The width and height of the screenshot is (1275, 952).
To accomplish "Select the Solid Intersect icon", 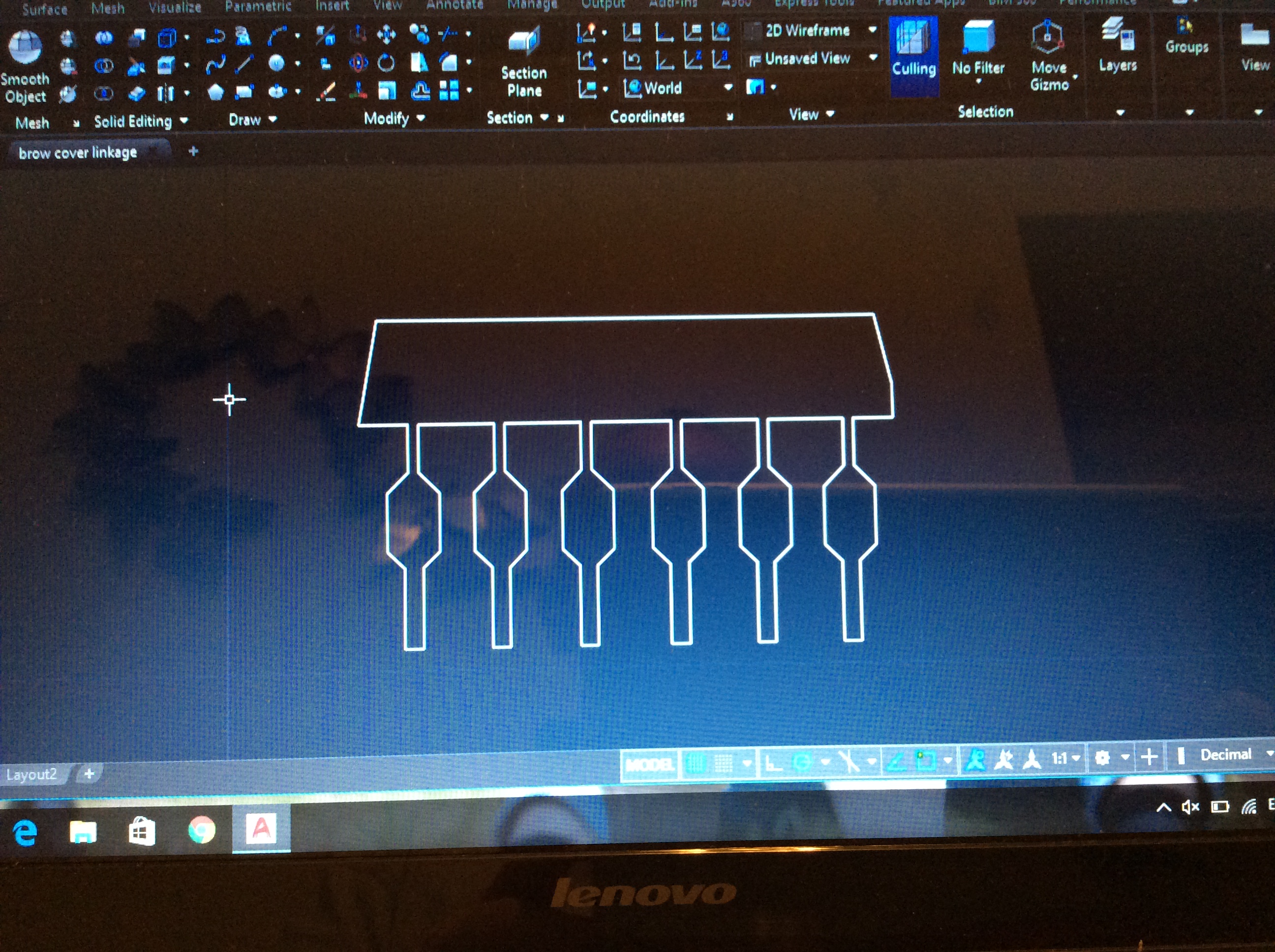I will pos(104,93).
